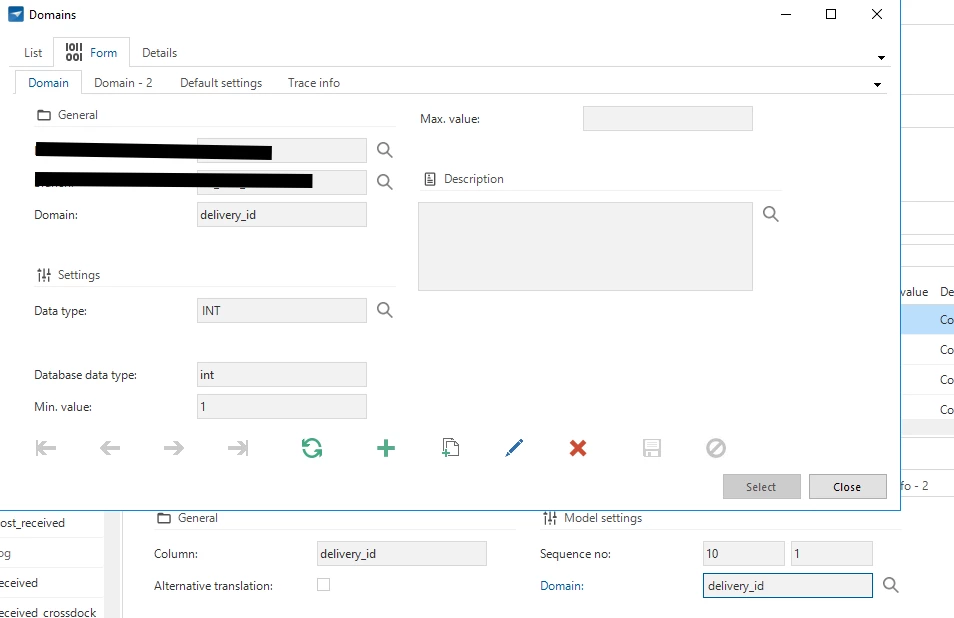
Task: Click the Max. value field
Action: point(667,119)
